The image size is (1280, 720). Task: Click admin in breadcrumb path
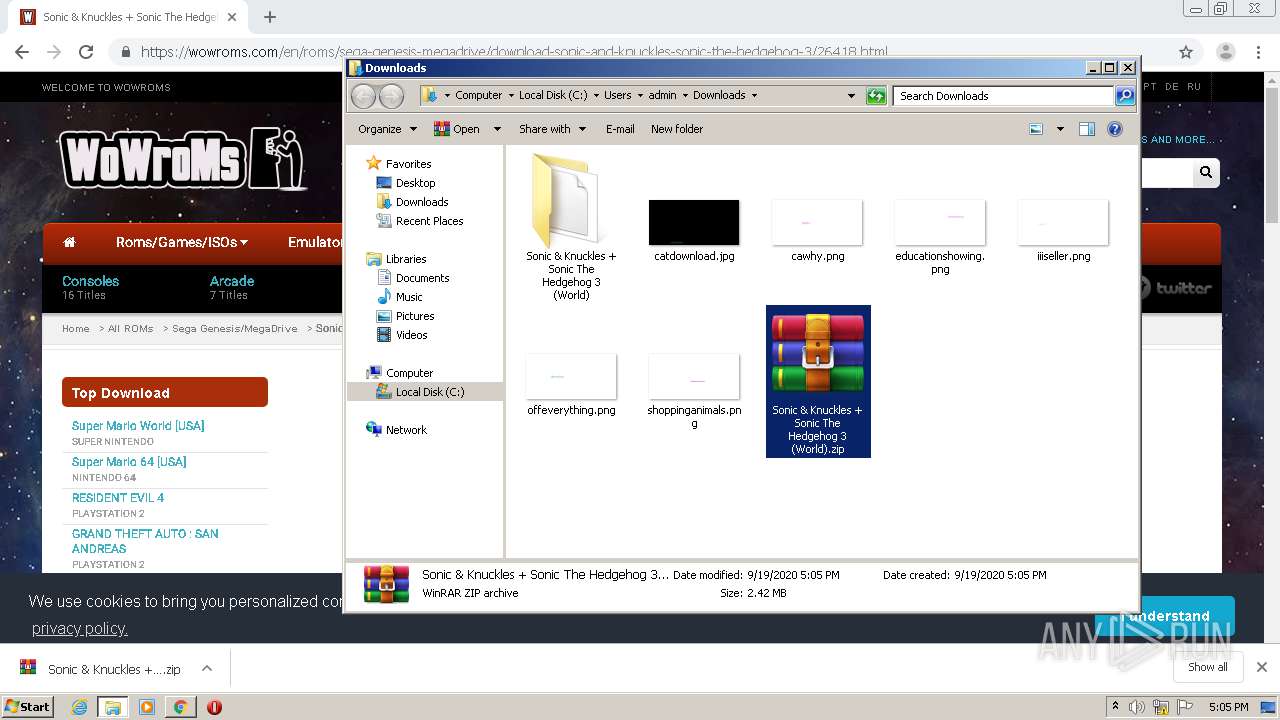662,96
